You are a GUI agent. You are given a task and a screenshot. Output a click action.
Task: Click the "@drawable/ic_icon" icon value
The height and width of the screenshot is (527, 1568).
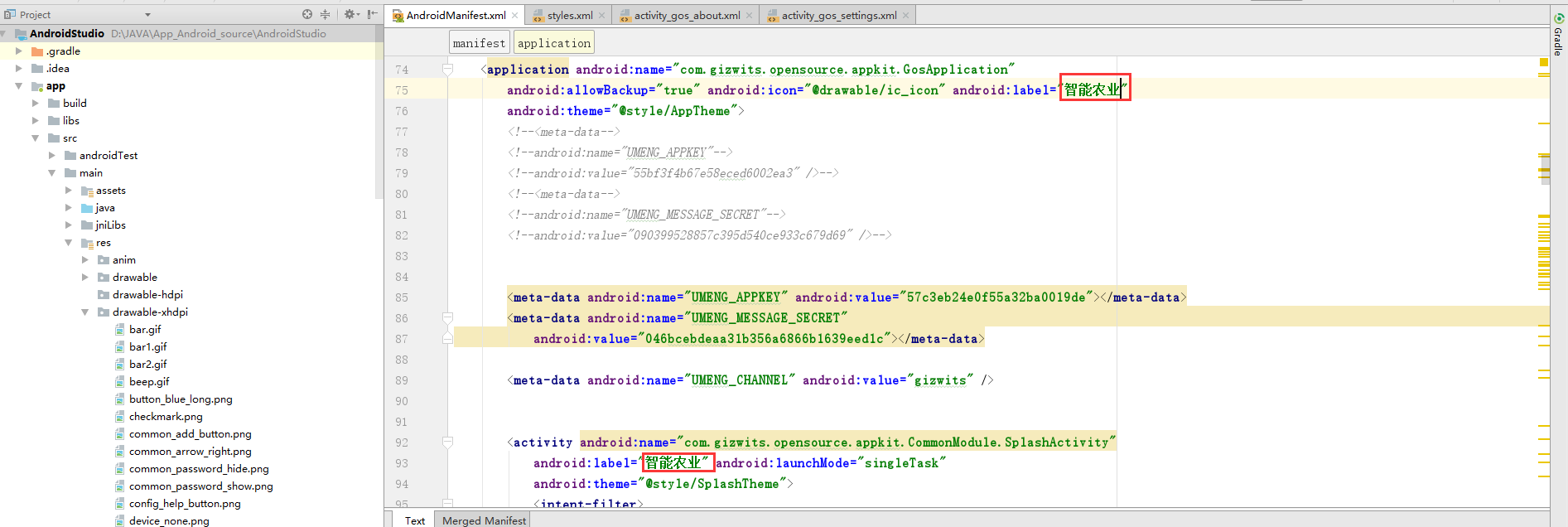tap(876, 90)
